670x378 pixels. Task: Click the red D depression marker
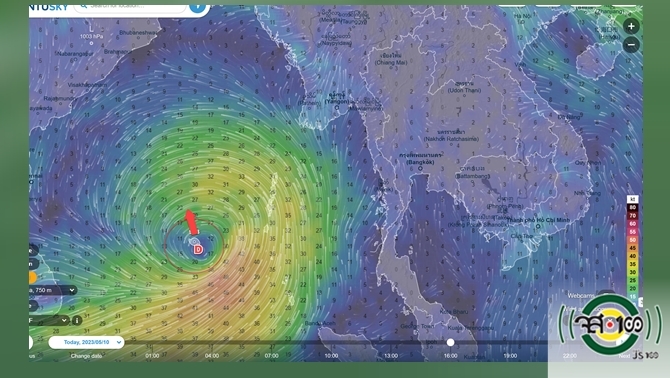tap(198, 249)
